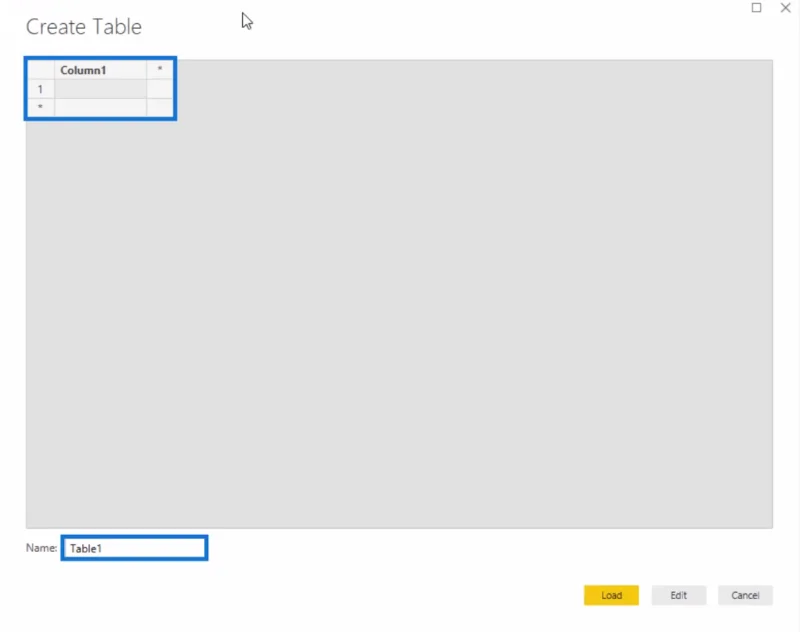800x632 pixels.
Task: Click the new-row cell under asterisk column
Action: pos(160,107)
